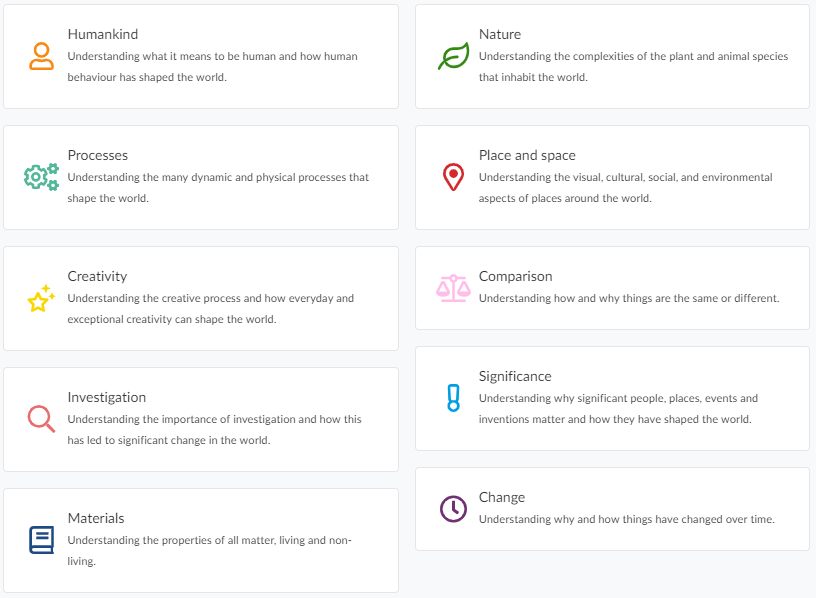The width and height of the screenshot is (816, 598).
Task: Click the magnifying glass Investigation icon
Action: coord(41,419)
